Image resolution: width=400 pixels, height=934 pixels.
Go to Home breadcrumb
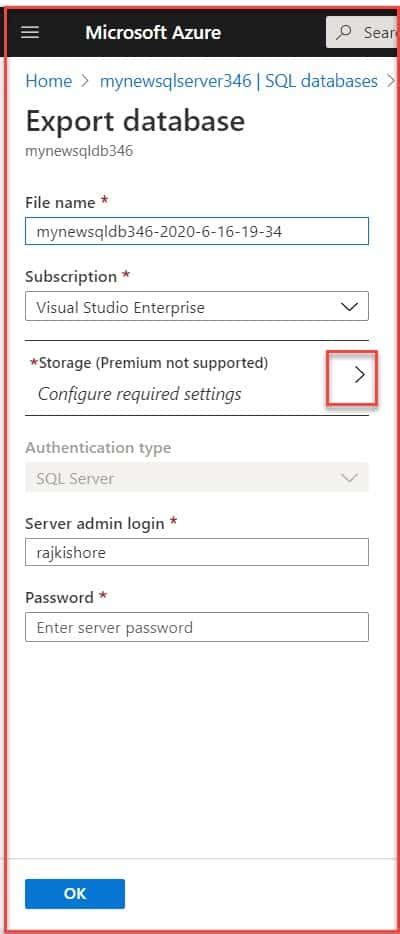(49, 81)
